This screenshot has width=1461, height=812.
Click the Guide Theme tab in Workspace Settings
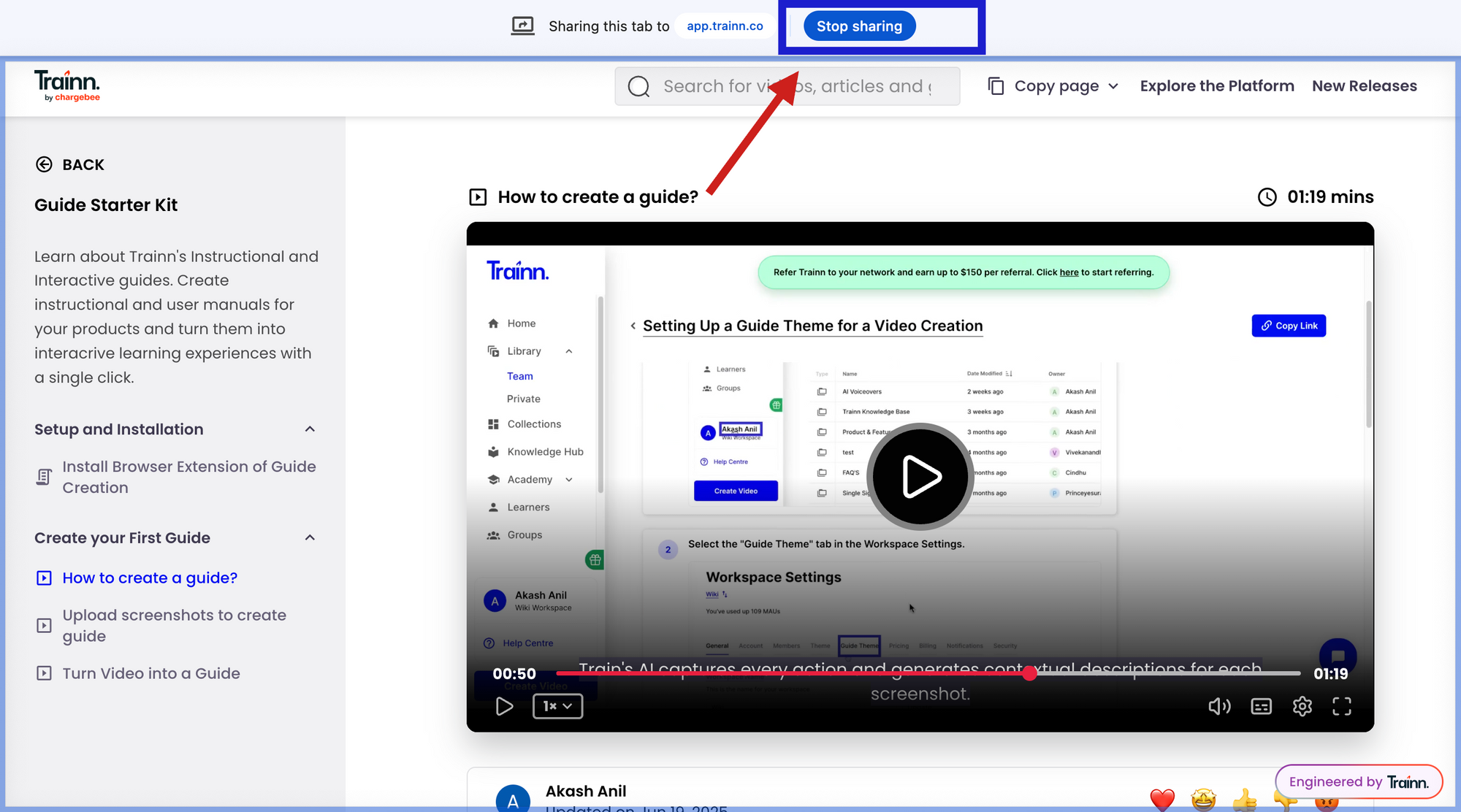click(859, 646)
